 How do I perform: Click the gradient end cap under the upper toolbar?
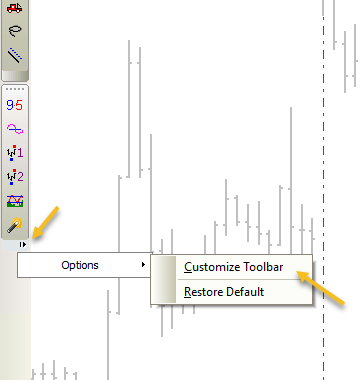pos(15,76)
